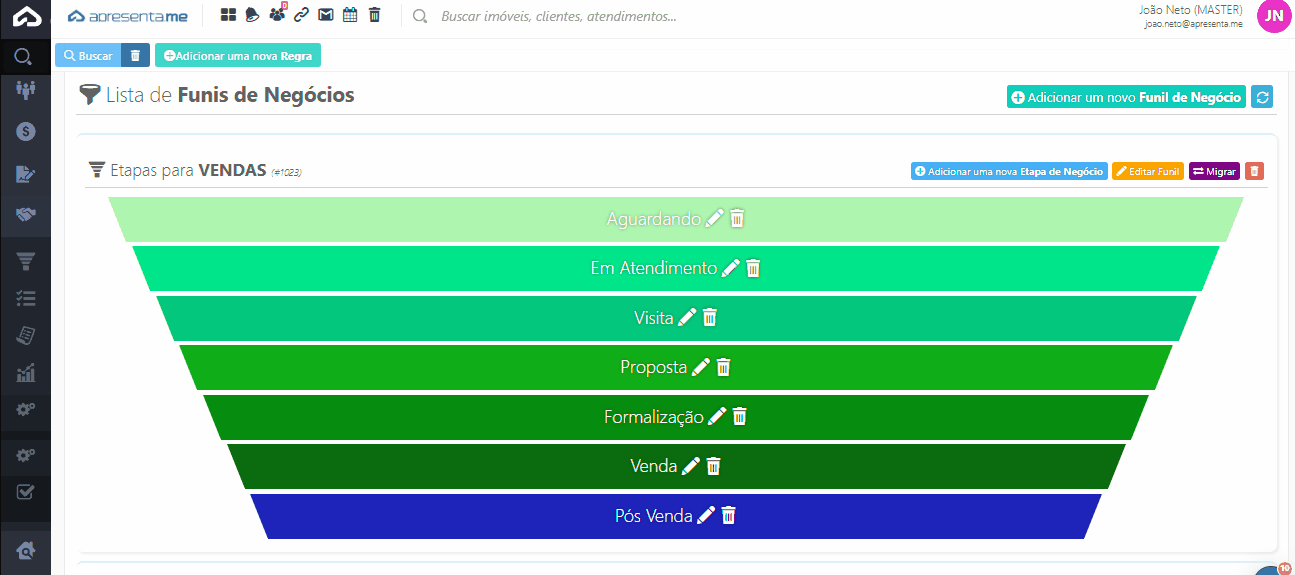Click Adicionar uma nova Regra button

(238, 56)
